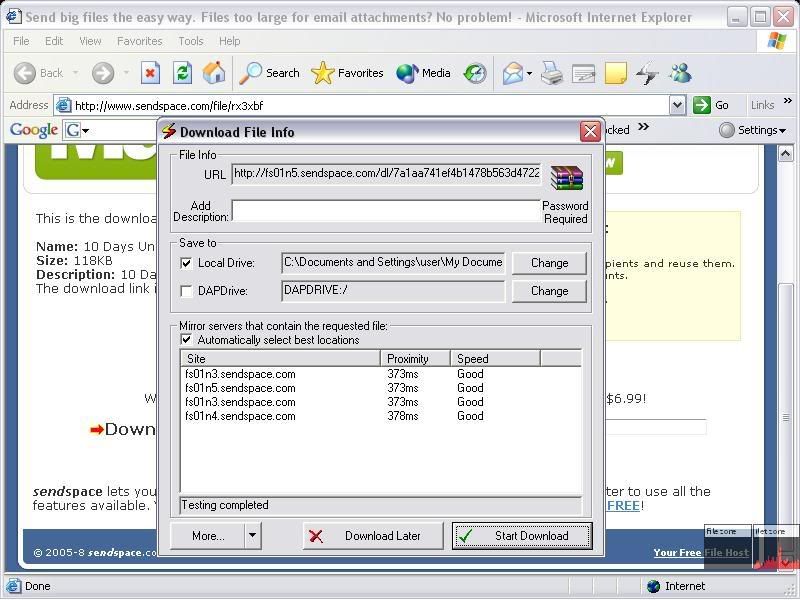
Task: Open the Mail toolbar icon
Action: pos(513,73)
